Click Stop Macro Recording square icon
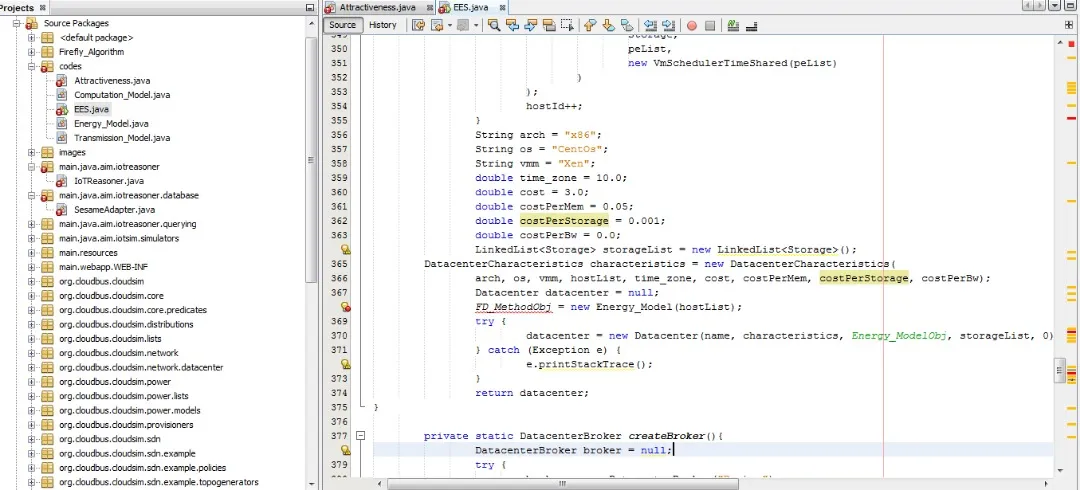1080x490 pixels. (x=710, y=25)
